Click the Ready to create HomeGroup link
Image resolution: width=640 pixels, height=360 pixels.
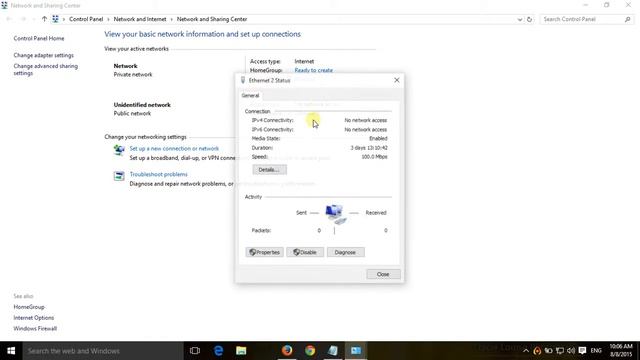tap(313, 70)
